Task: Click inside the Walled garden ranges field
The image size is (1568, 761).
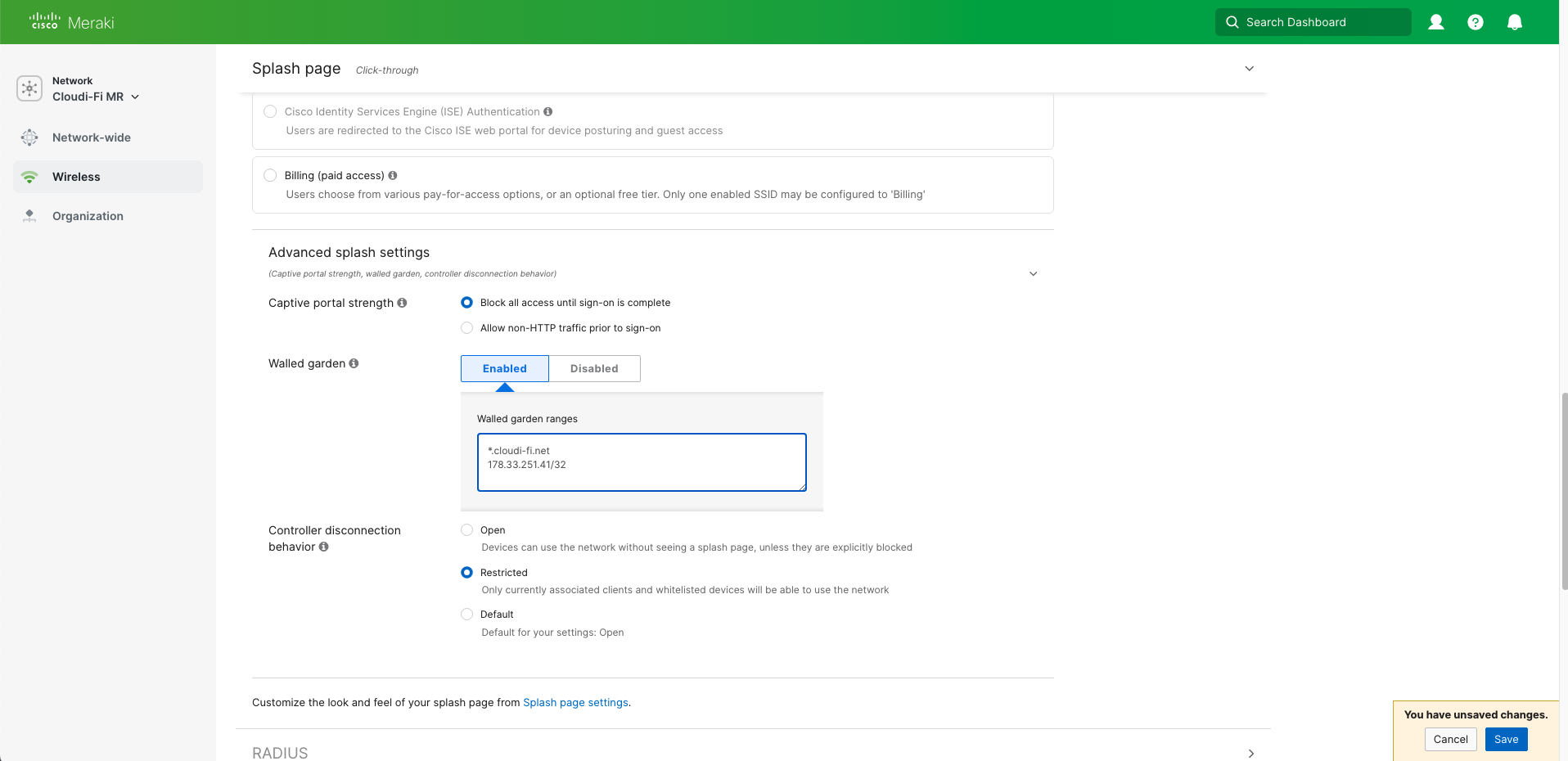Action: (x=641, y=462)
